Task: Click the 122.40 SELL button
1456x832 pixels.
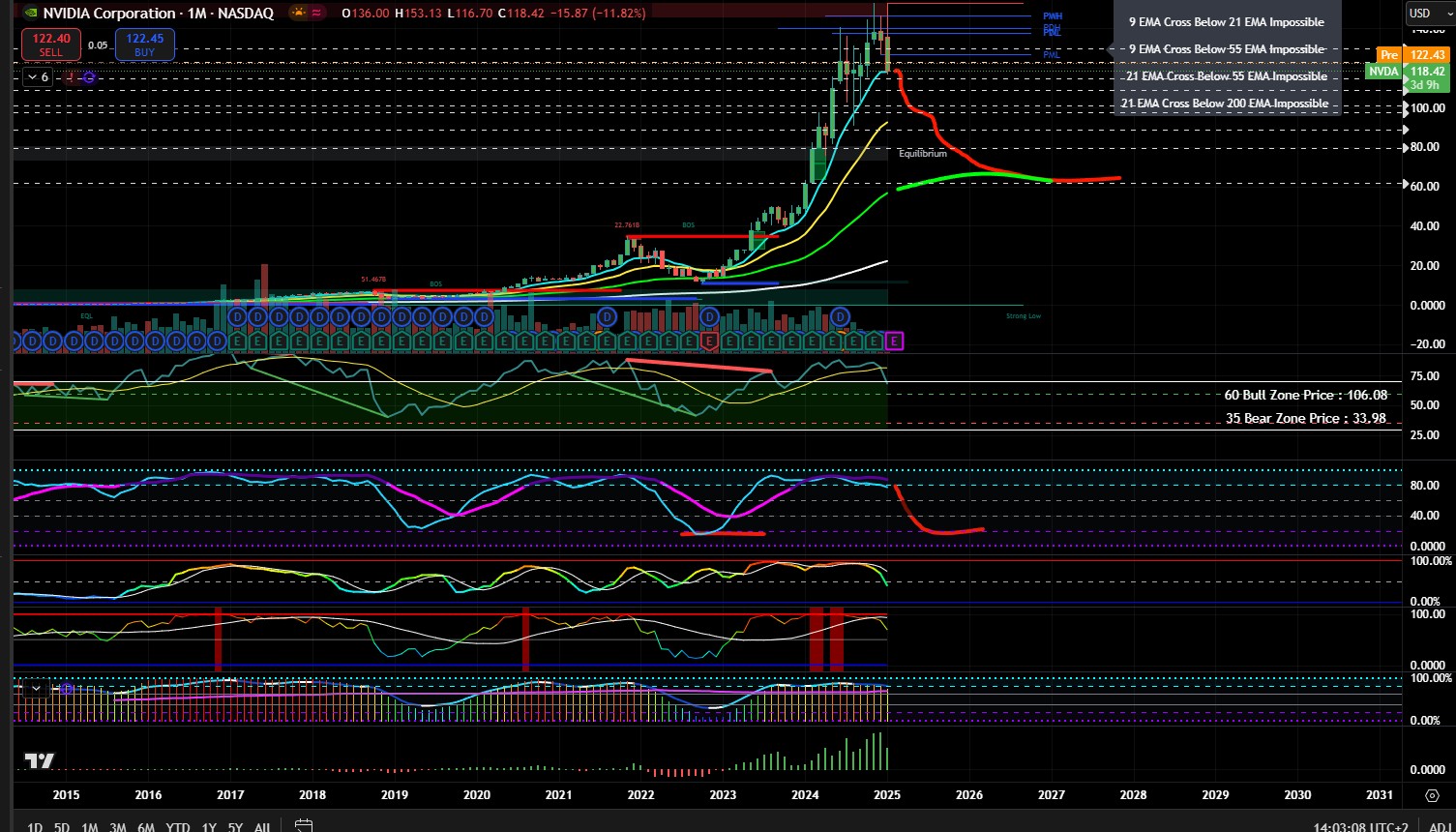Action: (51, 45)
